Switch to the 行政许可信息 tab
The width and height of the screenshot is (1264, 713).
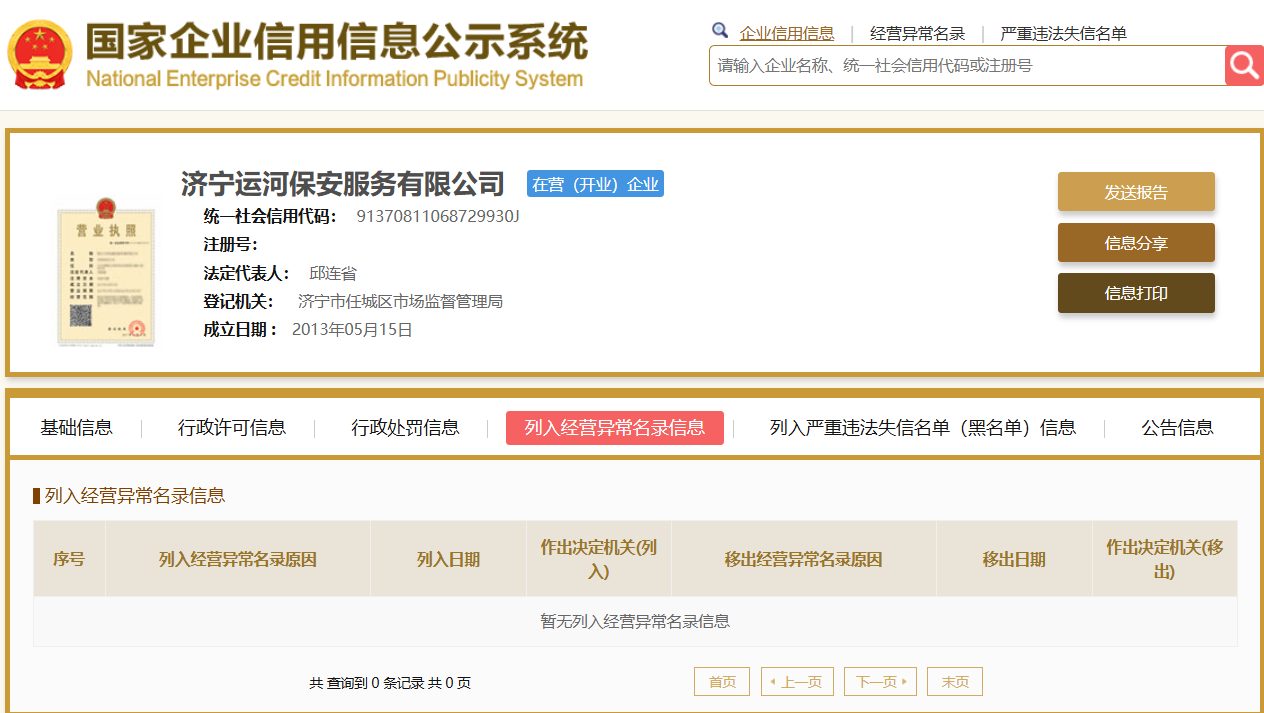tap(232, 428)
